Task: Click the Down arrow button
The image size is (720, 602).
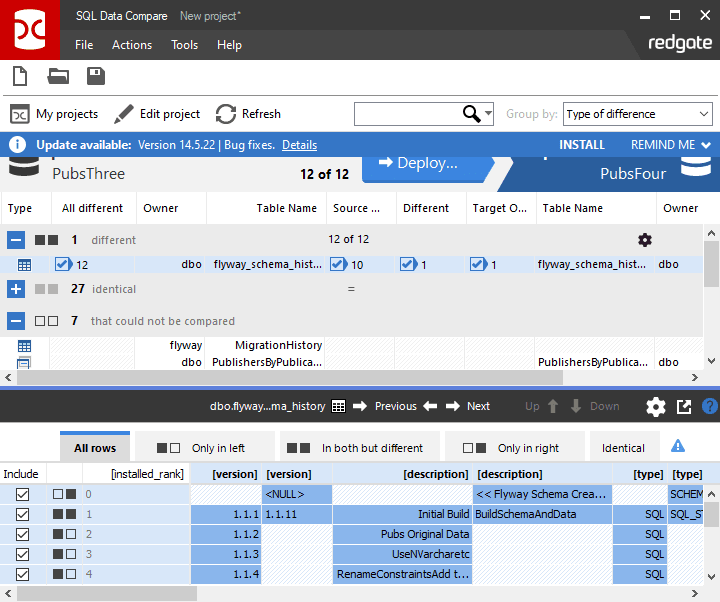Action: tap(595, 406)
